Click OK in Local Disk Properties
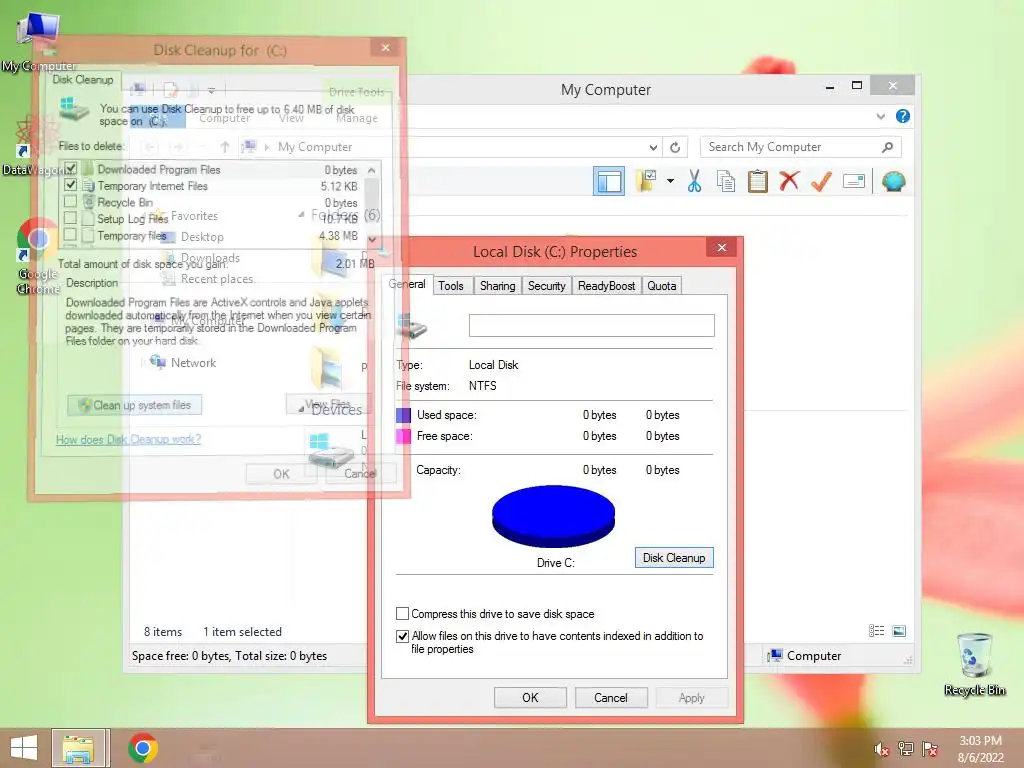1024x768 pixels. click(x=530, y=697)
